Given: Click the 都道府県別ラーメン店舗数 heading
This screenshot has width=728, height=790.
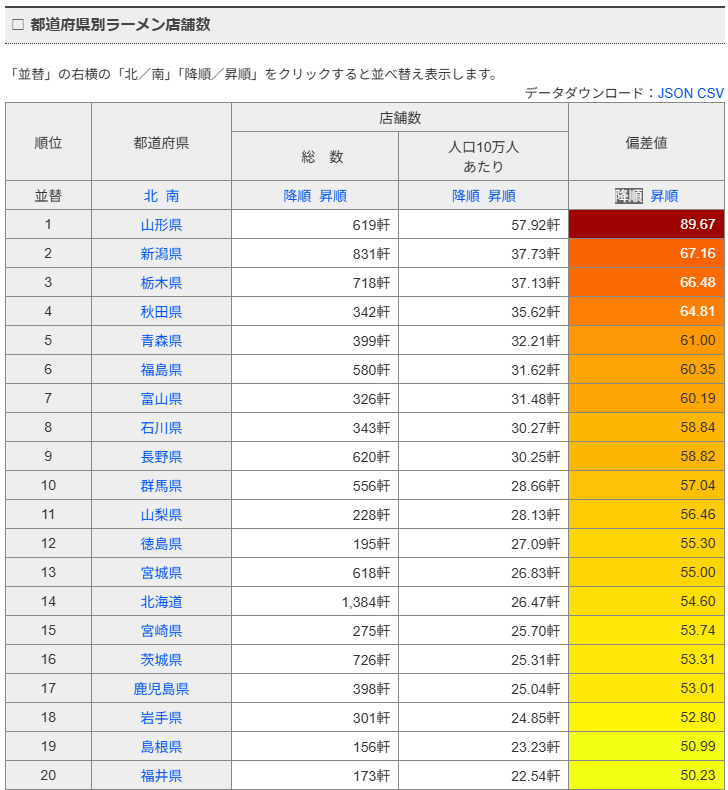Looking at the screenshot, I should click(x=120, y=24).
